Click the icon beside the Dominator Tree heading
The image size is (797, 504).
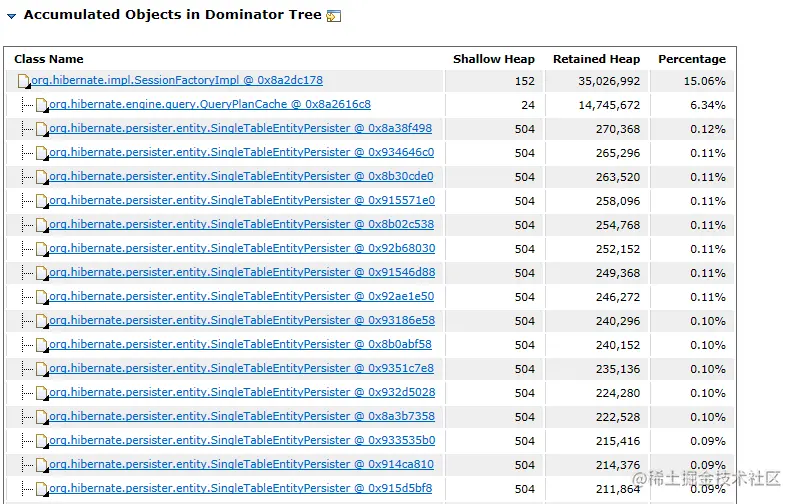click(334, 16)
